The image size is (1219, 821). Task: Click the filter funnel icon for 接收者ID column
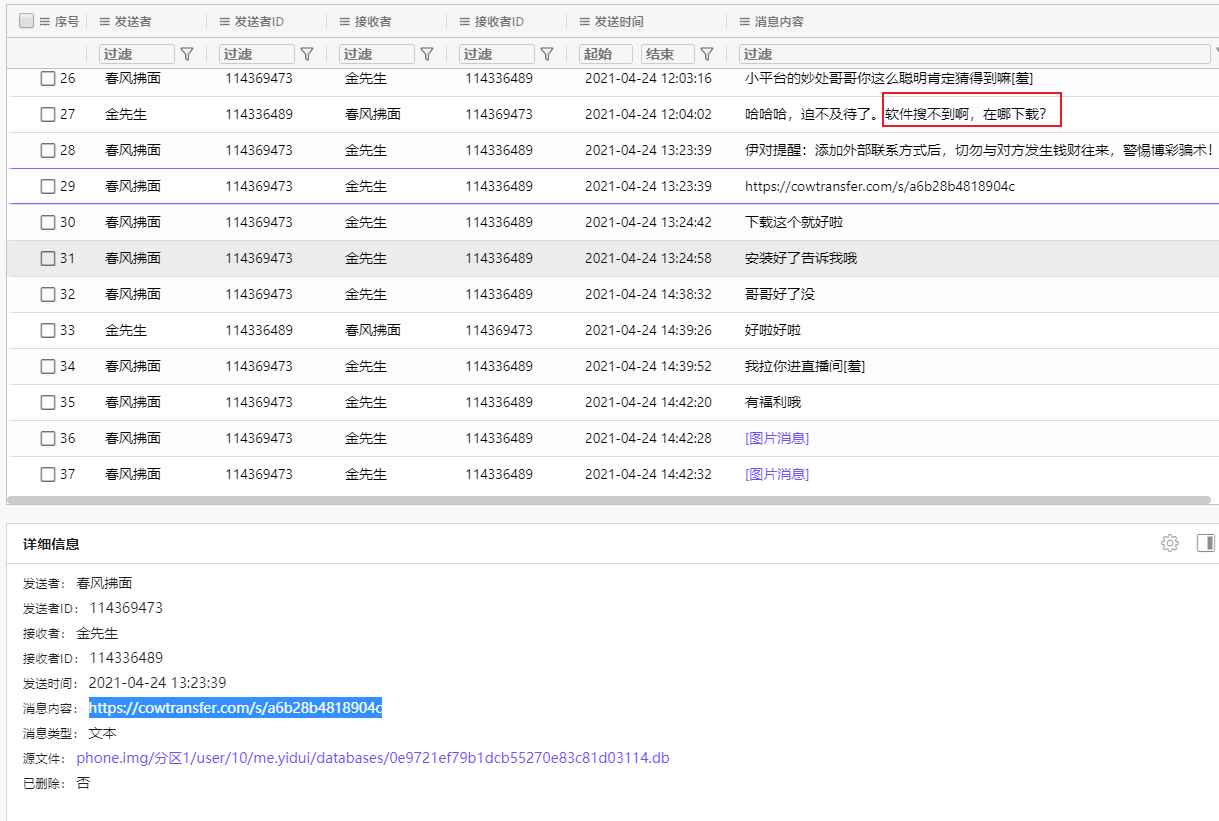click(547, 54)
